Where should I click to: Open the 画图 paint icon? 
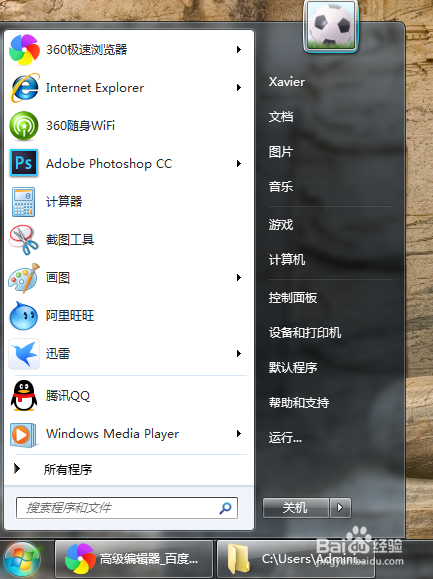[24, 278]
